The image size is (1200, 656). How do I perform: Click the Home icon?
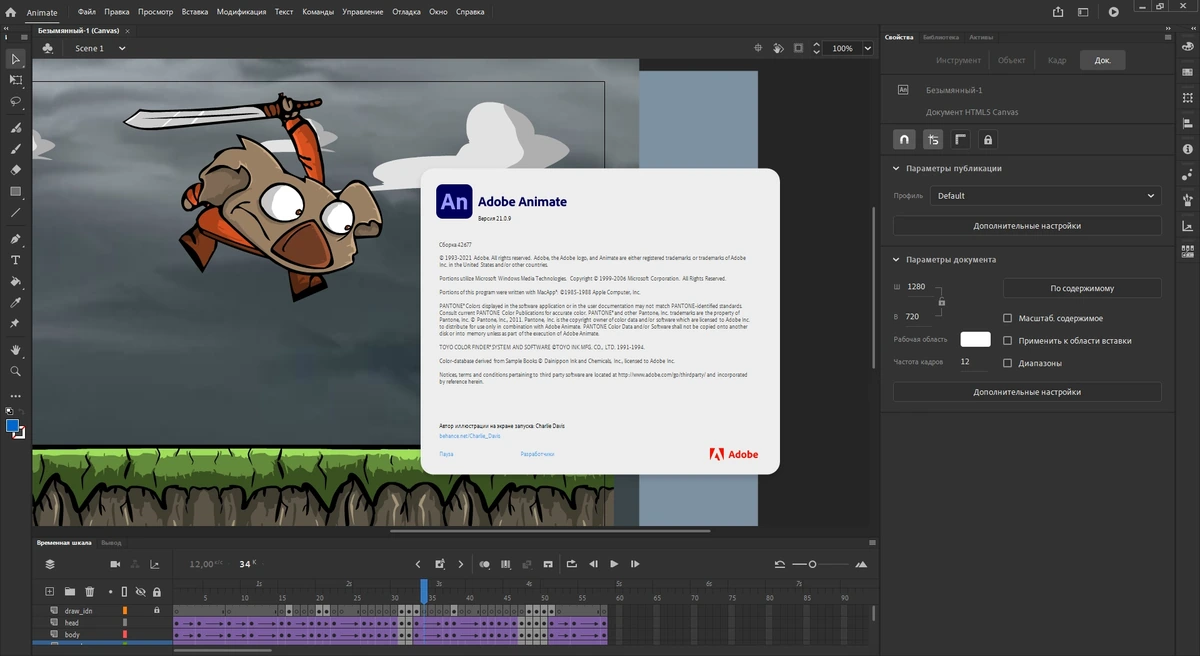(9, 12)
